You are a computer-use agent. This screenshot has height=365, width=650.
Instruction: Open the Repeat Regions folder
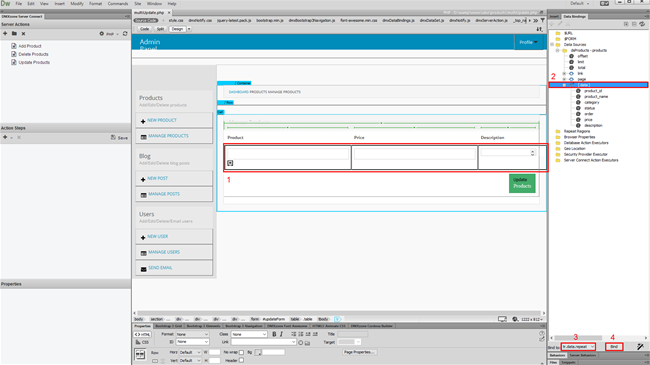point(577,131)
